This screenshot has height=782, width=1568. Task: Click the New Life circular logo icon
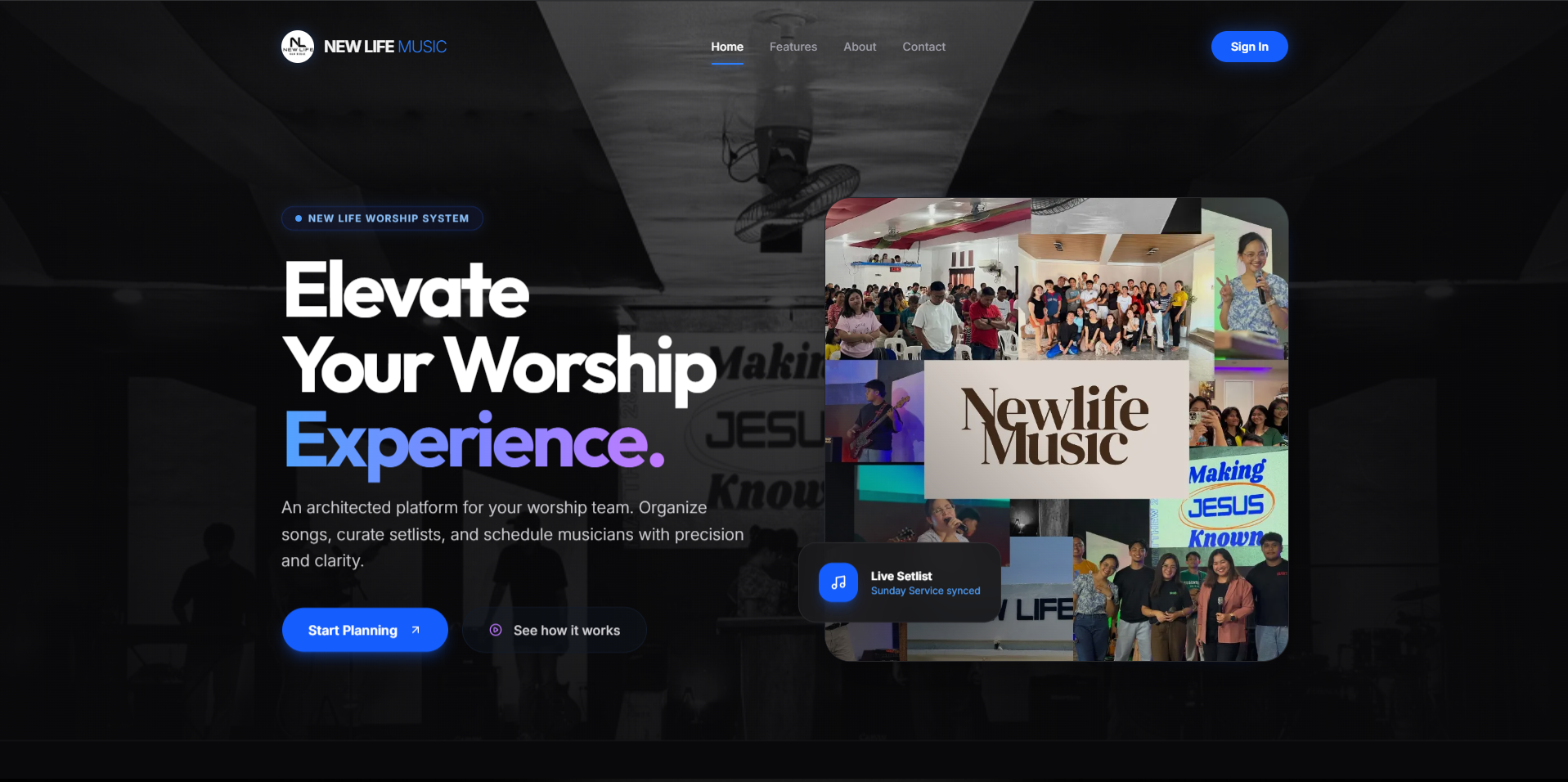pyautogui.click(x=298, y=47)
